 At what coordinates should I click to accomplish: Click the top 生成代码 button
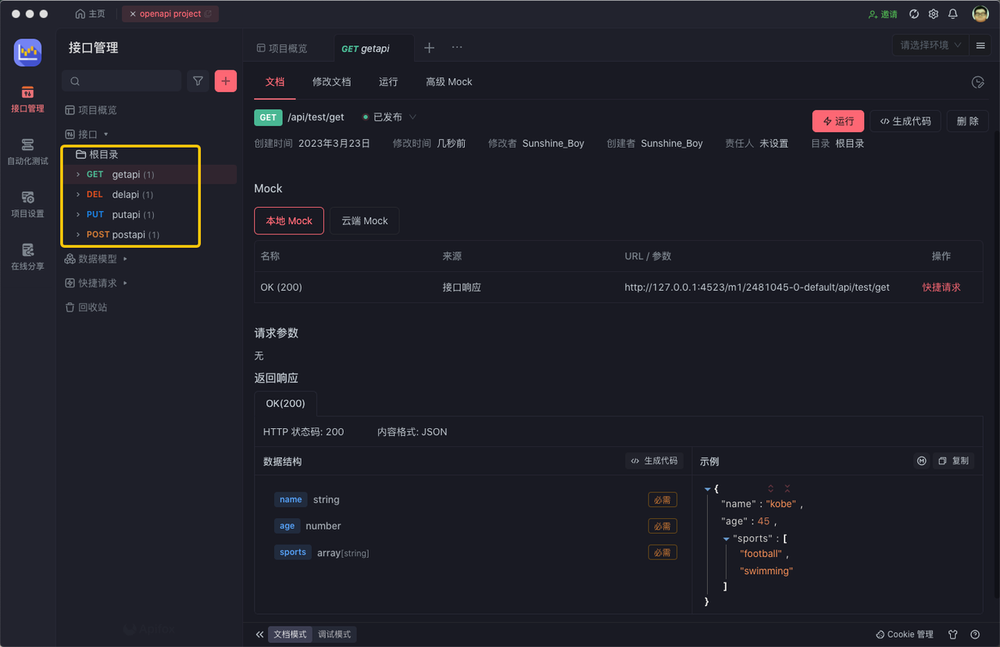906,121
